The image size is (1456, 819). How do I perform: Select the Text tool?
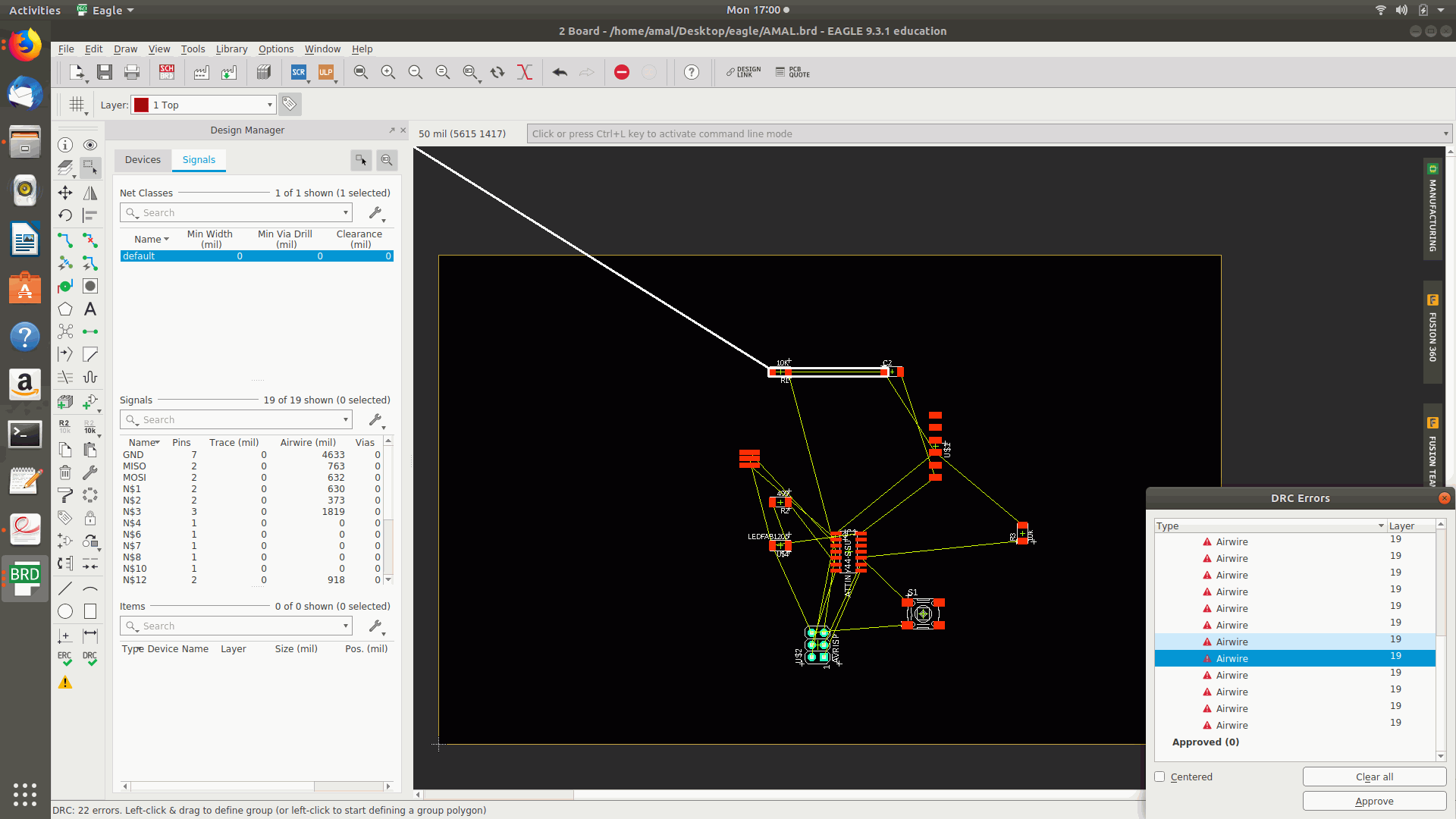(x=90, y=309)
